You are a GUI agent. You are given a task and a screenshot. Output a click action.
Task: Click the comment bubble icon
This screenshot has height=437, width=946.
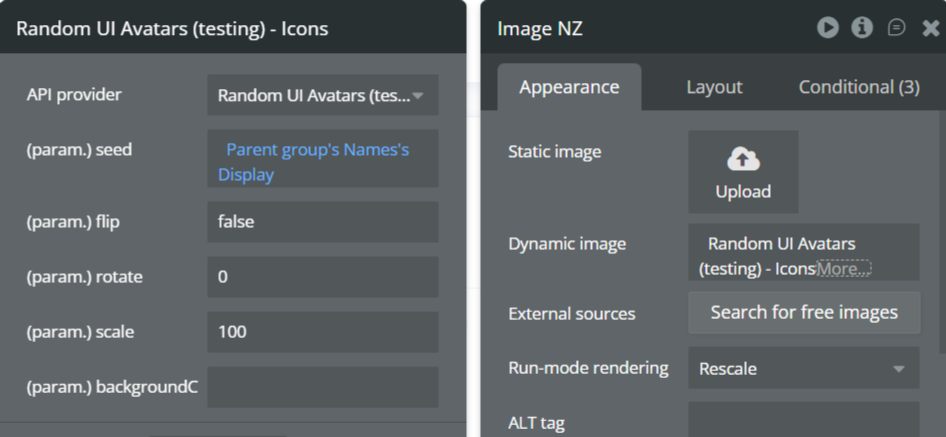coord(897,28)
